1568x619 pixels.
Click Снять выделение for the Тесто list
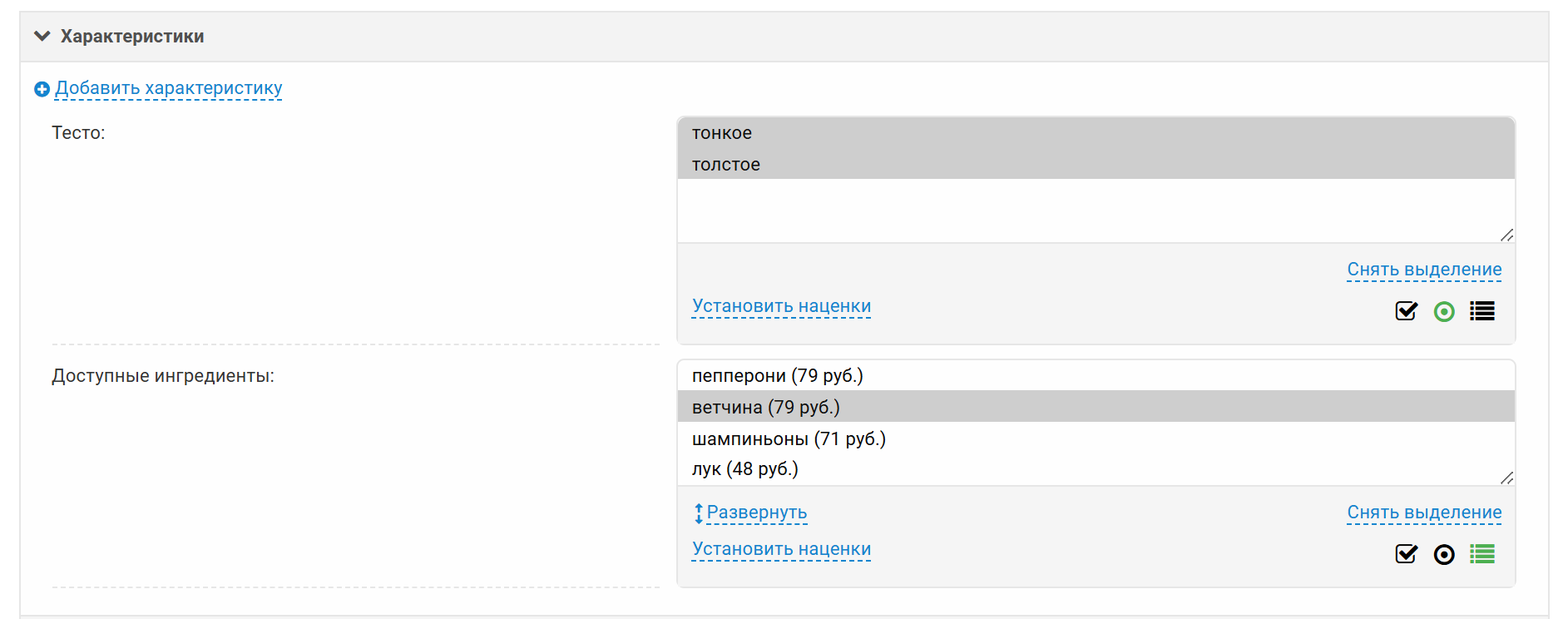pos(1424,270)
